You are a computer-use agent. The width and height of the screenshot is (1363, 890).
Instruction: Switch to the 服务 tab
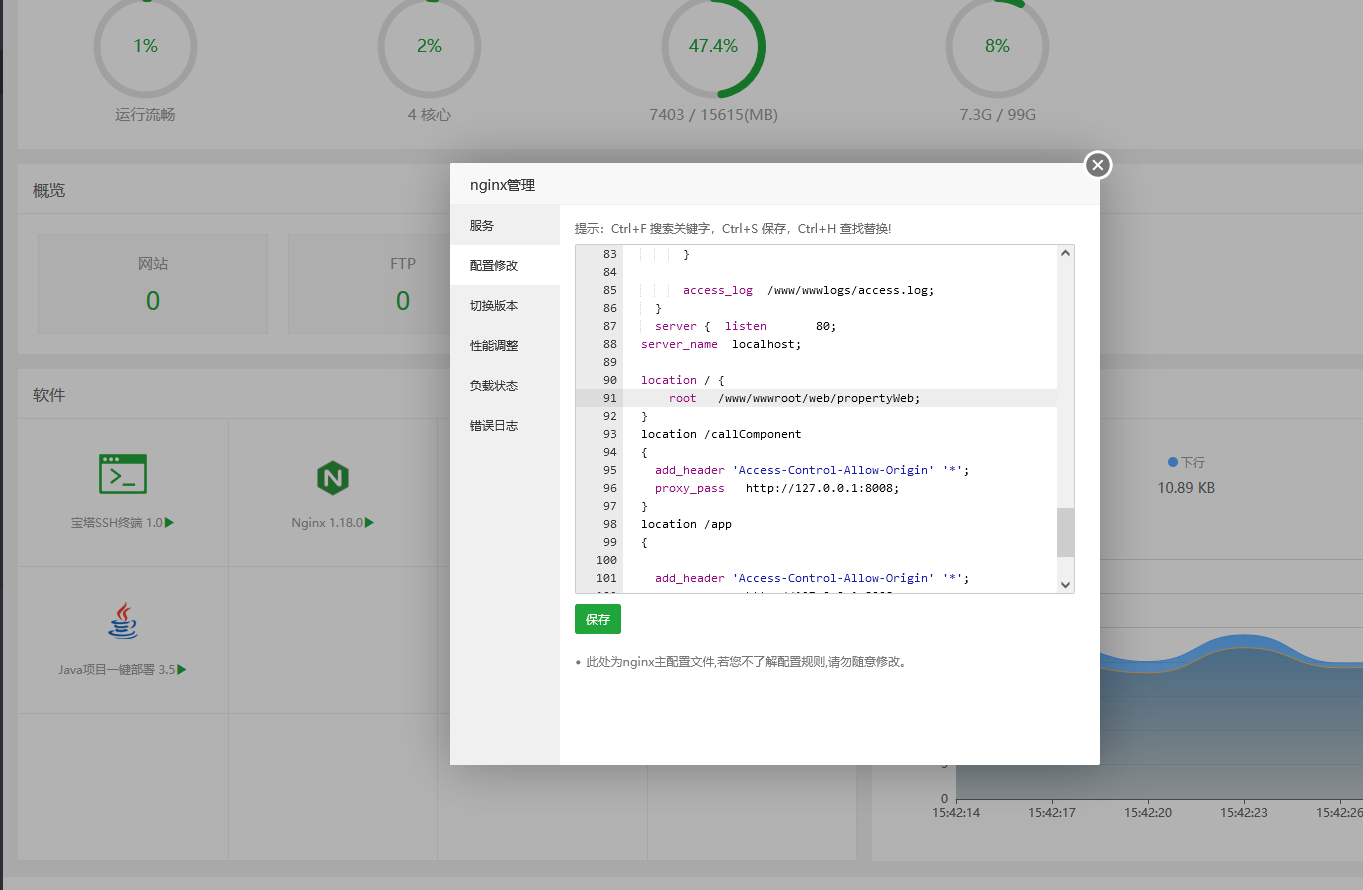pyautogui.click(x=483, y=225)
